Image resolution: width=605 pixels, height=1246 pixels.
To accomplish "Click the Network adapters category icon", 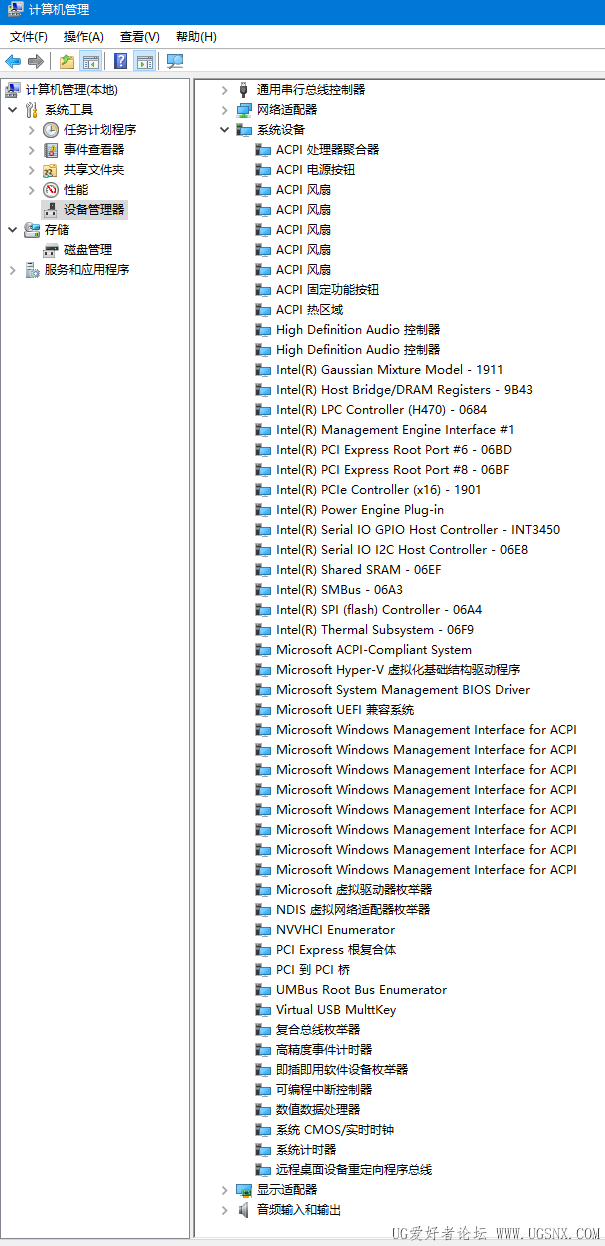I will click(244, 110).
